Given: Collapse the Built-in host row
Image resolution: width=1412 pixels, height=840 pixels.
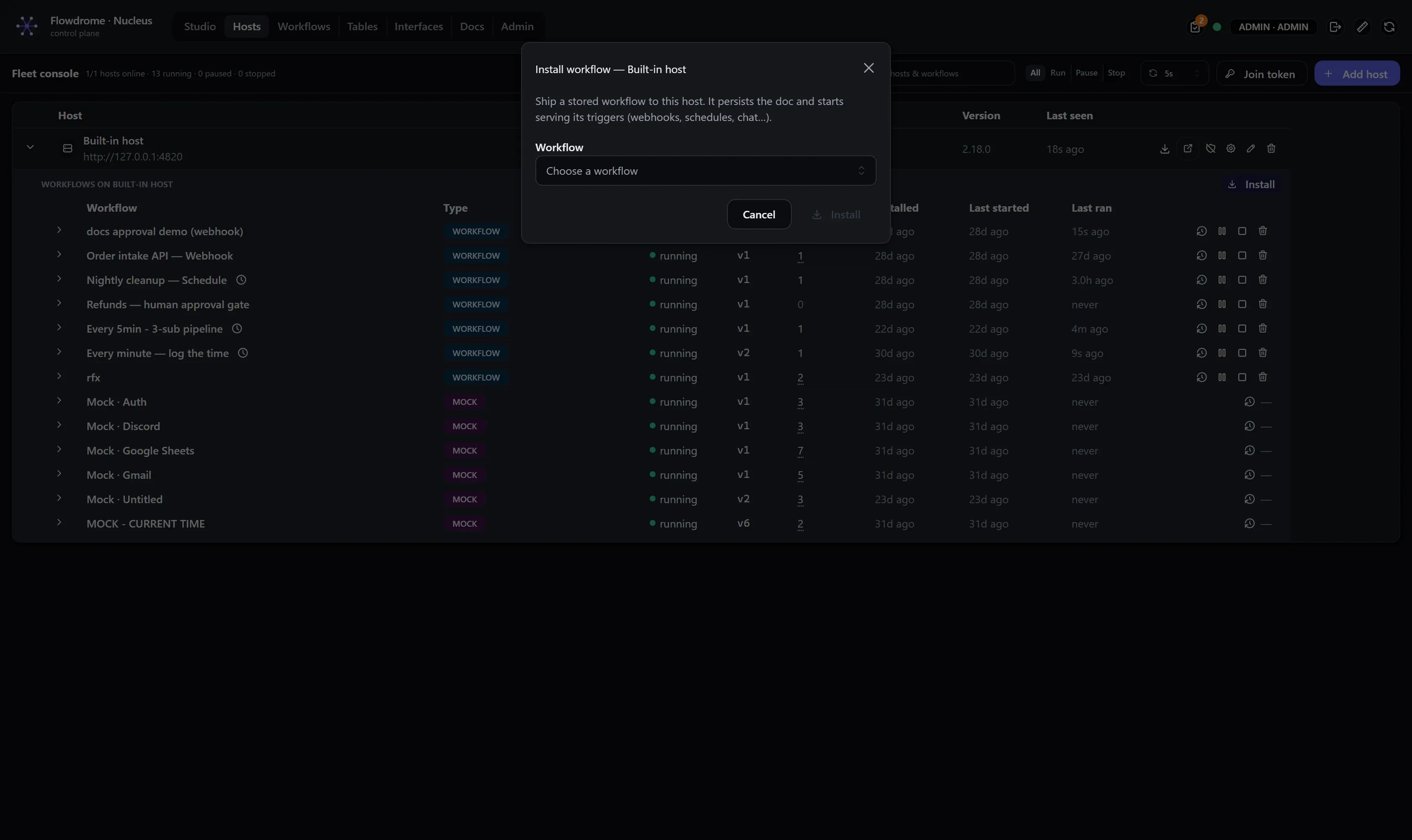Looking at the screenshot, I should coord(30,147).
